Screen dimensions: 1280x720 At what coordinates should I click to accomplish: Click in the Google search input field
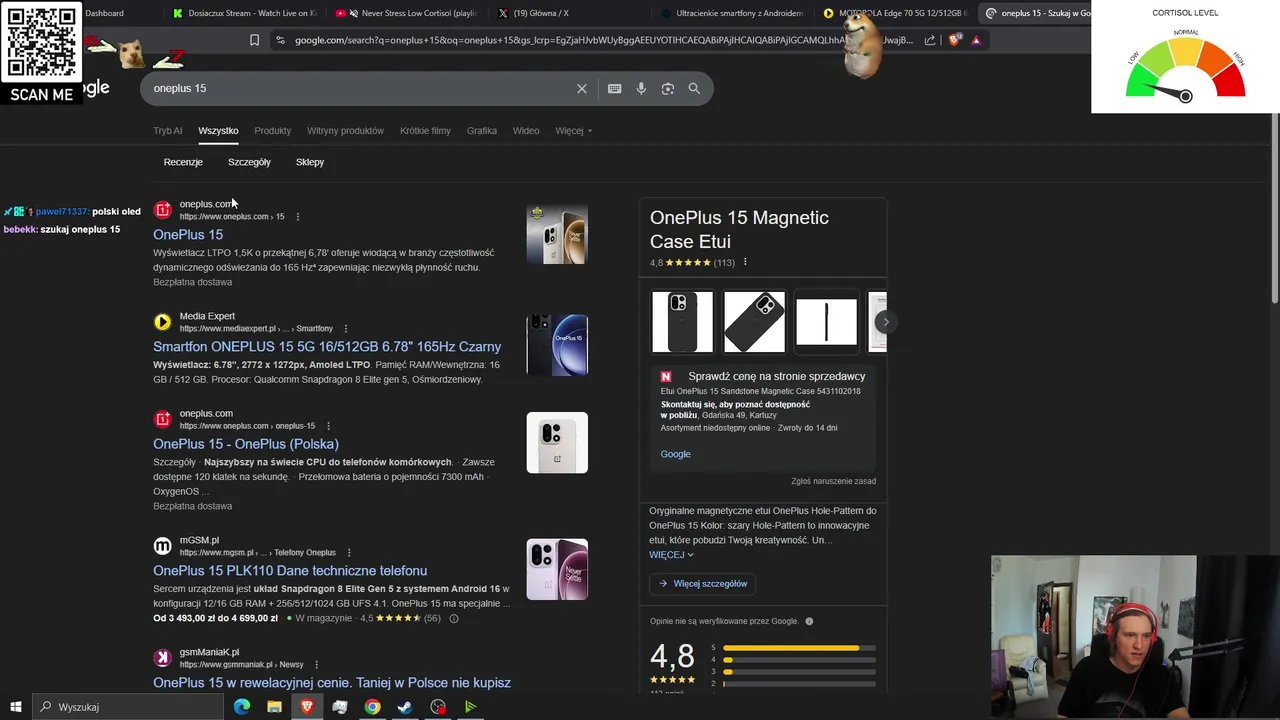[360, 88]
